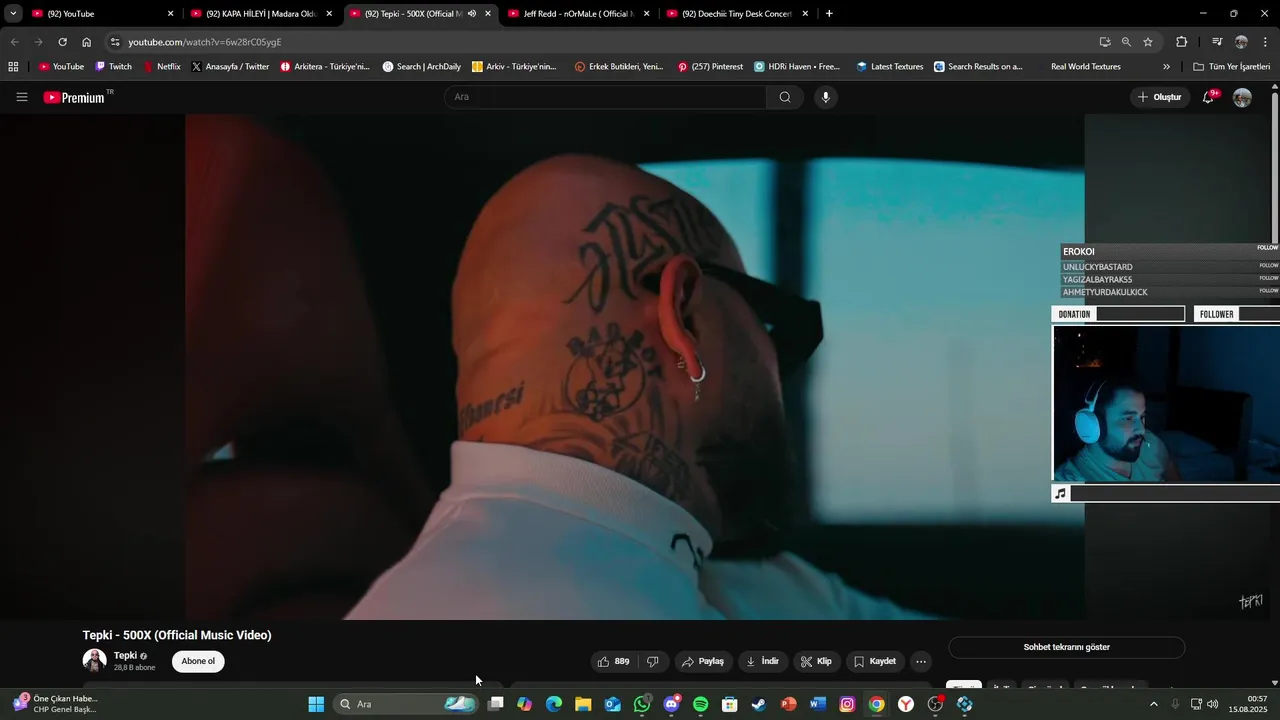The height and width of the screenshot is (720, 1280).
Task: Open the Latest Textures bookmark
Action: [890, 67]
